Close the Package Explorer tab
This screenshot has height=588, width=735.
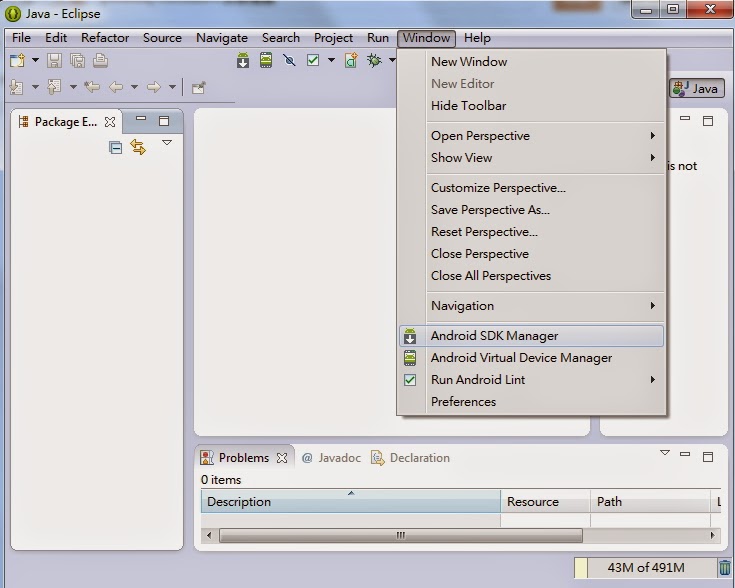click(x=110, y=122)
